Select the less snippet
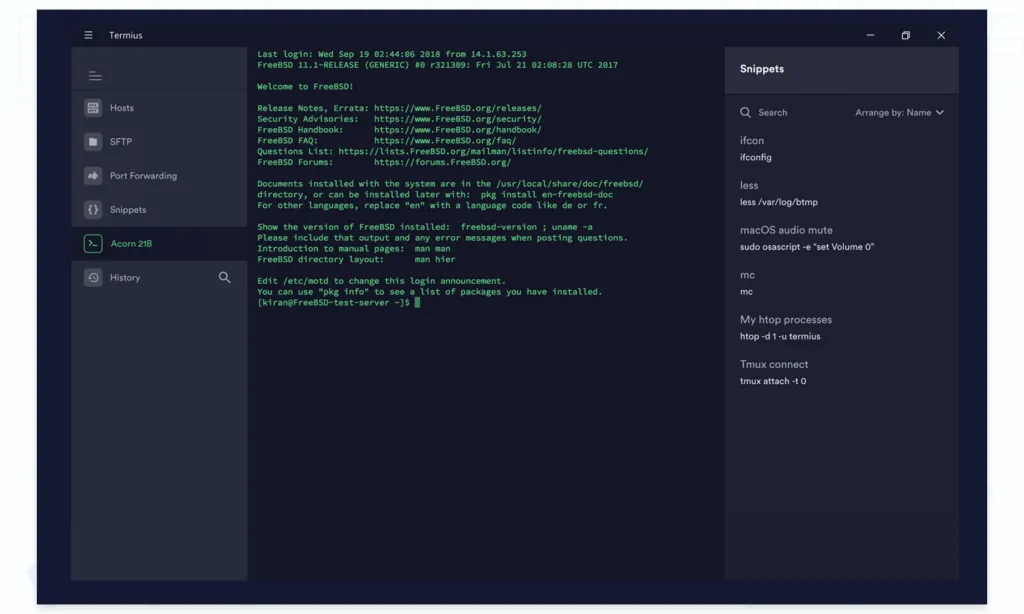The width and height of the screenshot is (1024, 614). (x=749, y=186)
